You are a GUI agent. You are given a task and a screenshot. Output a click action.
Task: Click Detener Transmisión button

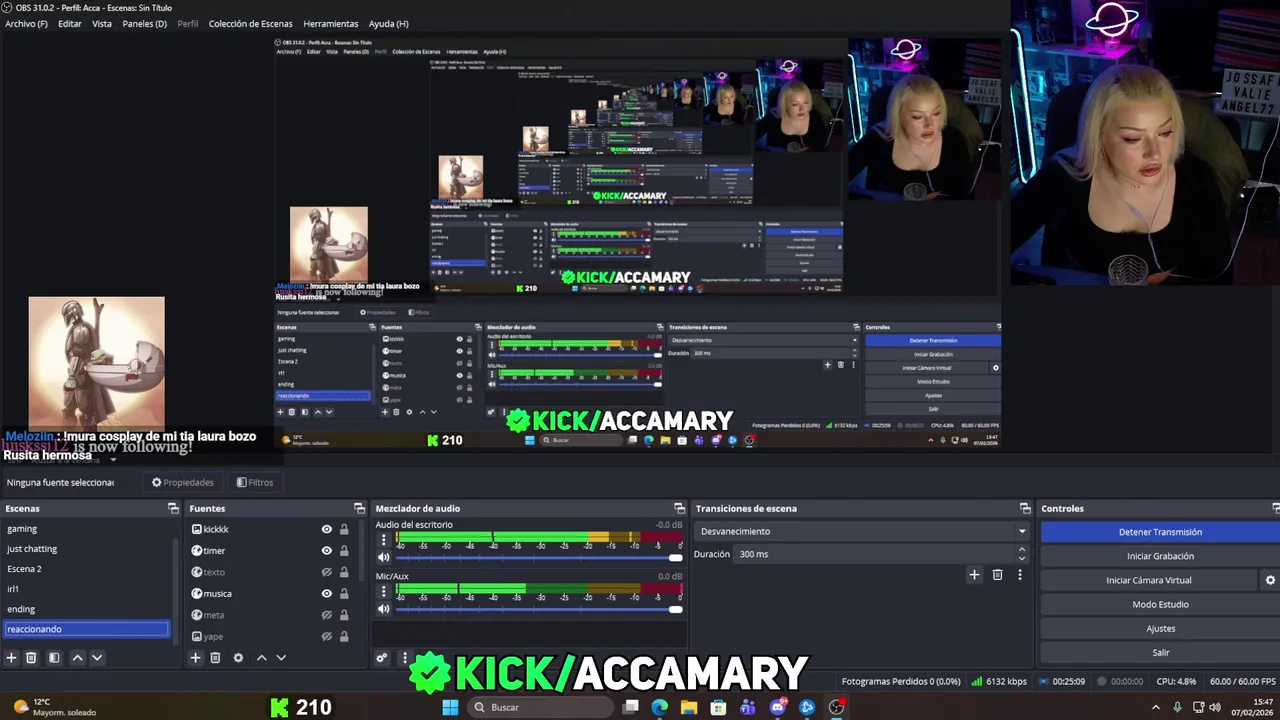tap(1160, 532)
